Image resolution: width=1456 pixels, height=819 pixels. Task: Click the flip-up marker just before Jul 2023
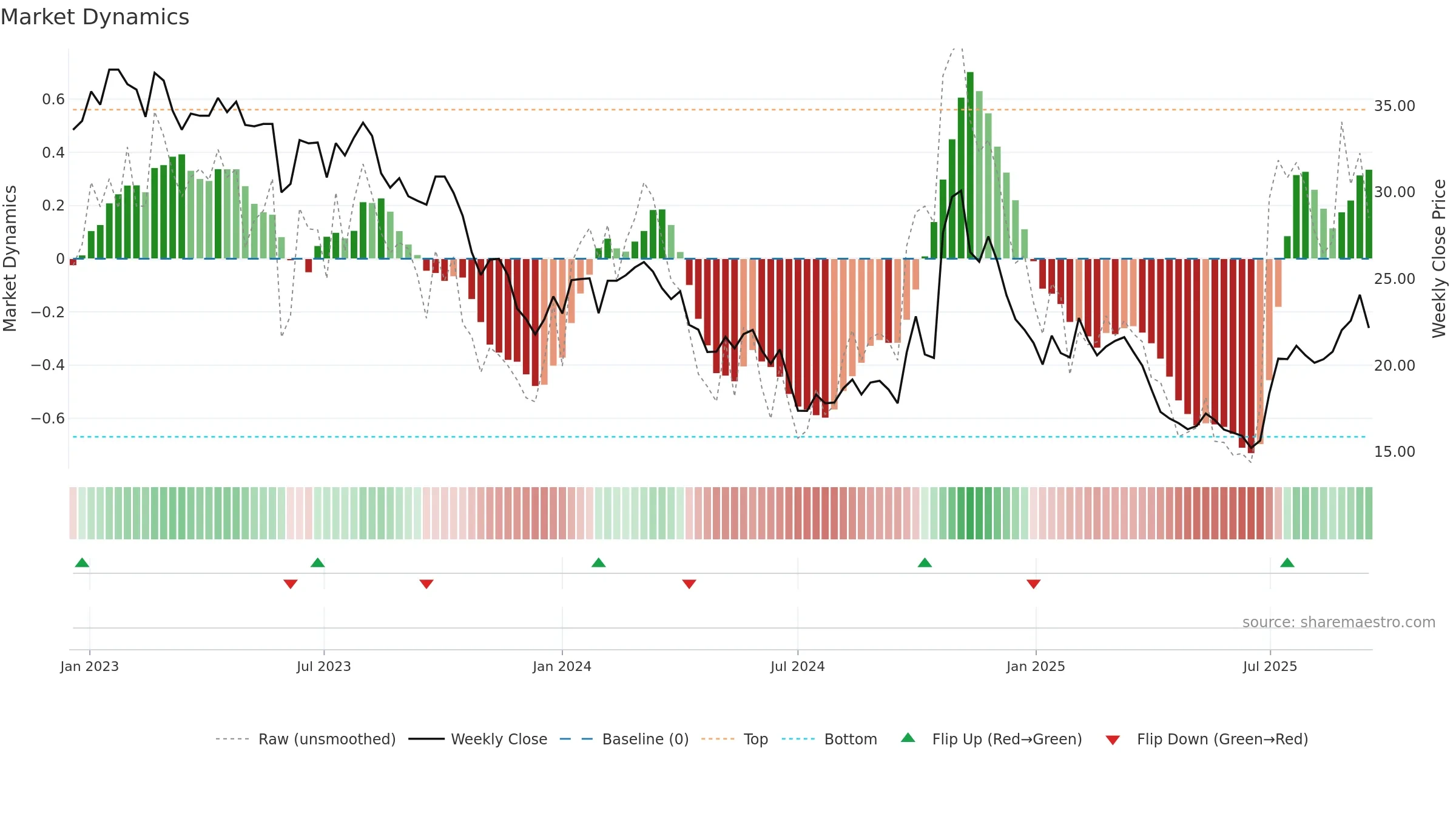[317, 562]
